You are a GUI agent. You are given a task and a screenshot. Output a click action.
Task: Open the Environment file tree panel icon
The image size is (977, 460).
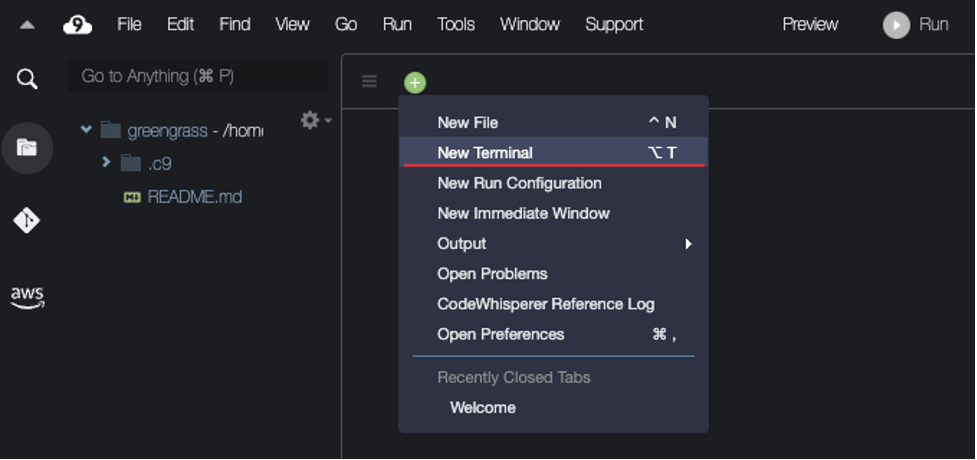click(x=27, y=148)
